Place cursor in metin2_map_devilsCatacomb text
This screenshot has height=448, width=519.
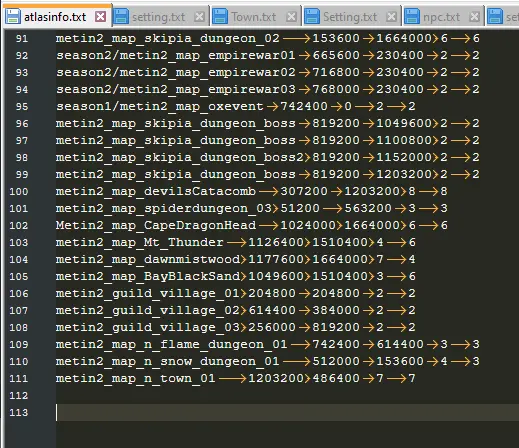[x=156, y=192]
